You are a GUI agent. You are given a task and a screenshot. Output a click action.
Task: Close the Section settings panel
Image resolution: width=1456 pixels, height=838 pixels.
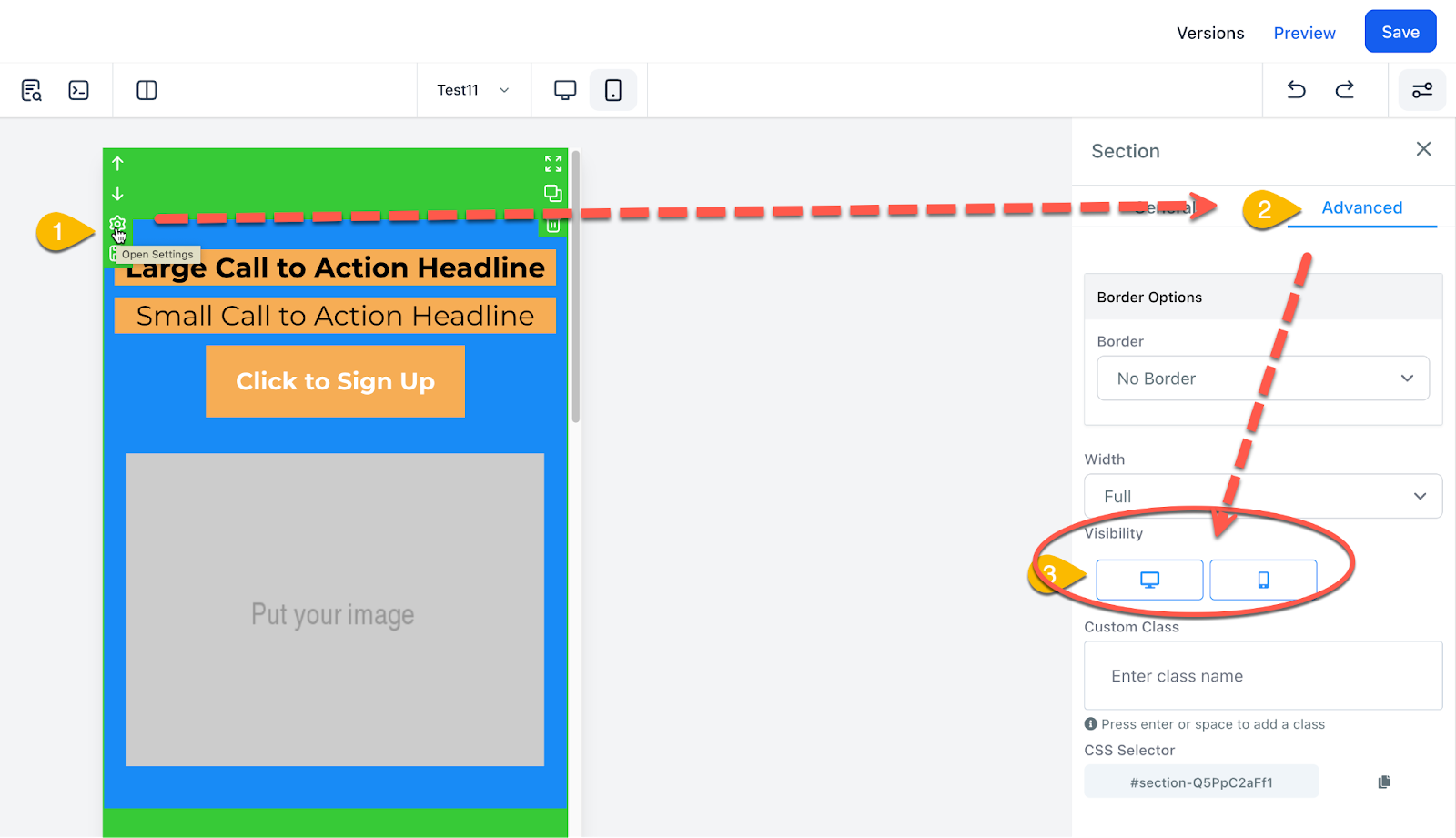click(x=1424, y=149)
